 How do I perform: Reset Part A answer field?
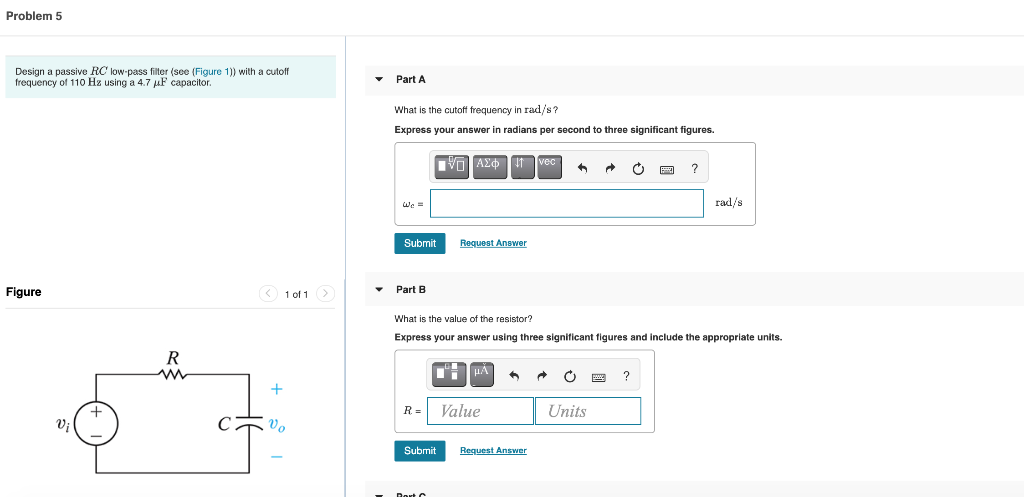638,169
